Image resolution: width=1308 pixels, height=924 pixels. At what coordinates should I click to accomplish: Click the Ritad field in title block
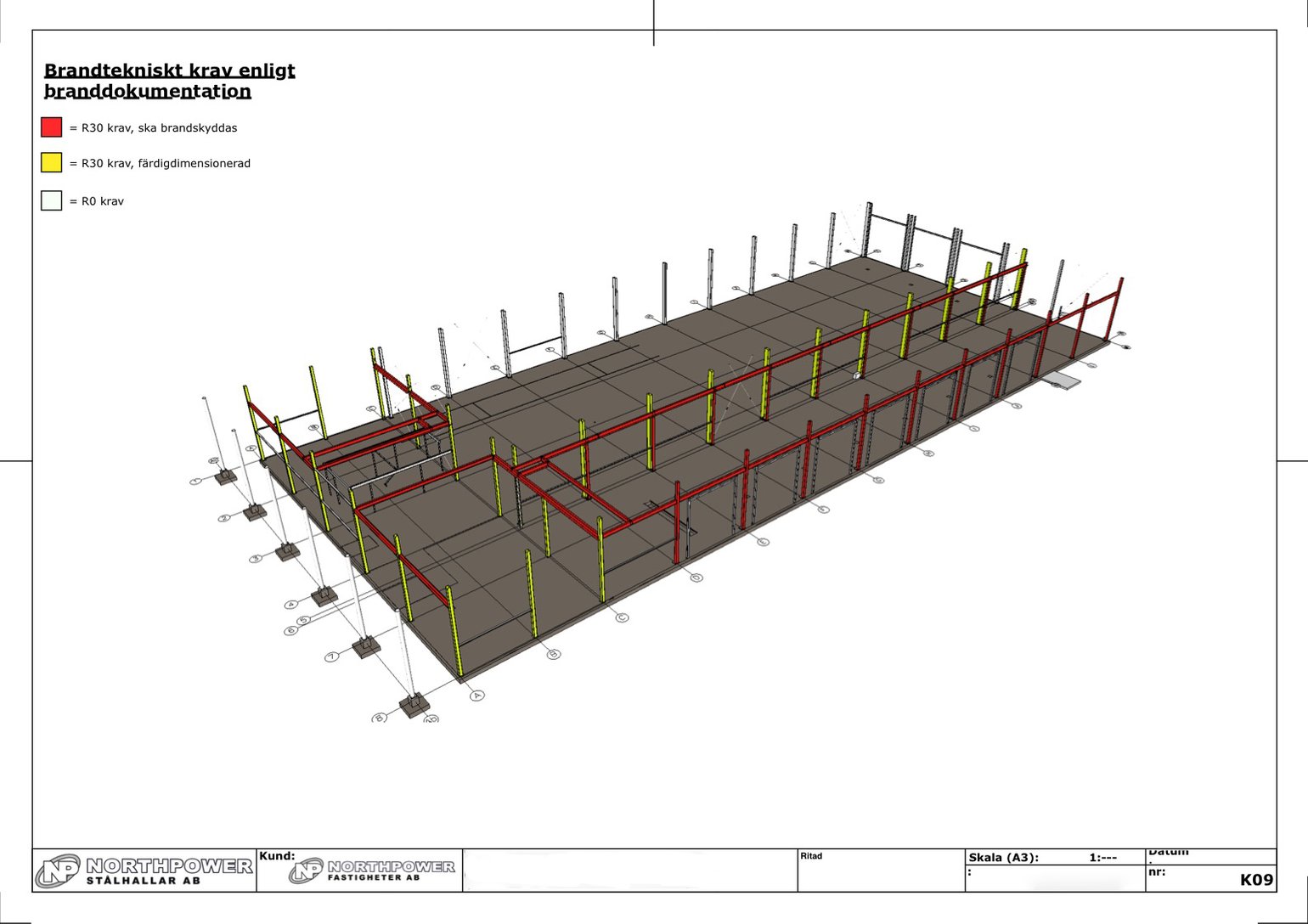click(811, 856)
